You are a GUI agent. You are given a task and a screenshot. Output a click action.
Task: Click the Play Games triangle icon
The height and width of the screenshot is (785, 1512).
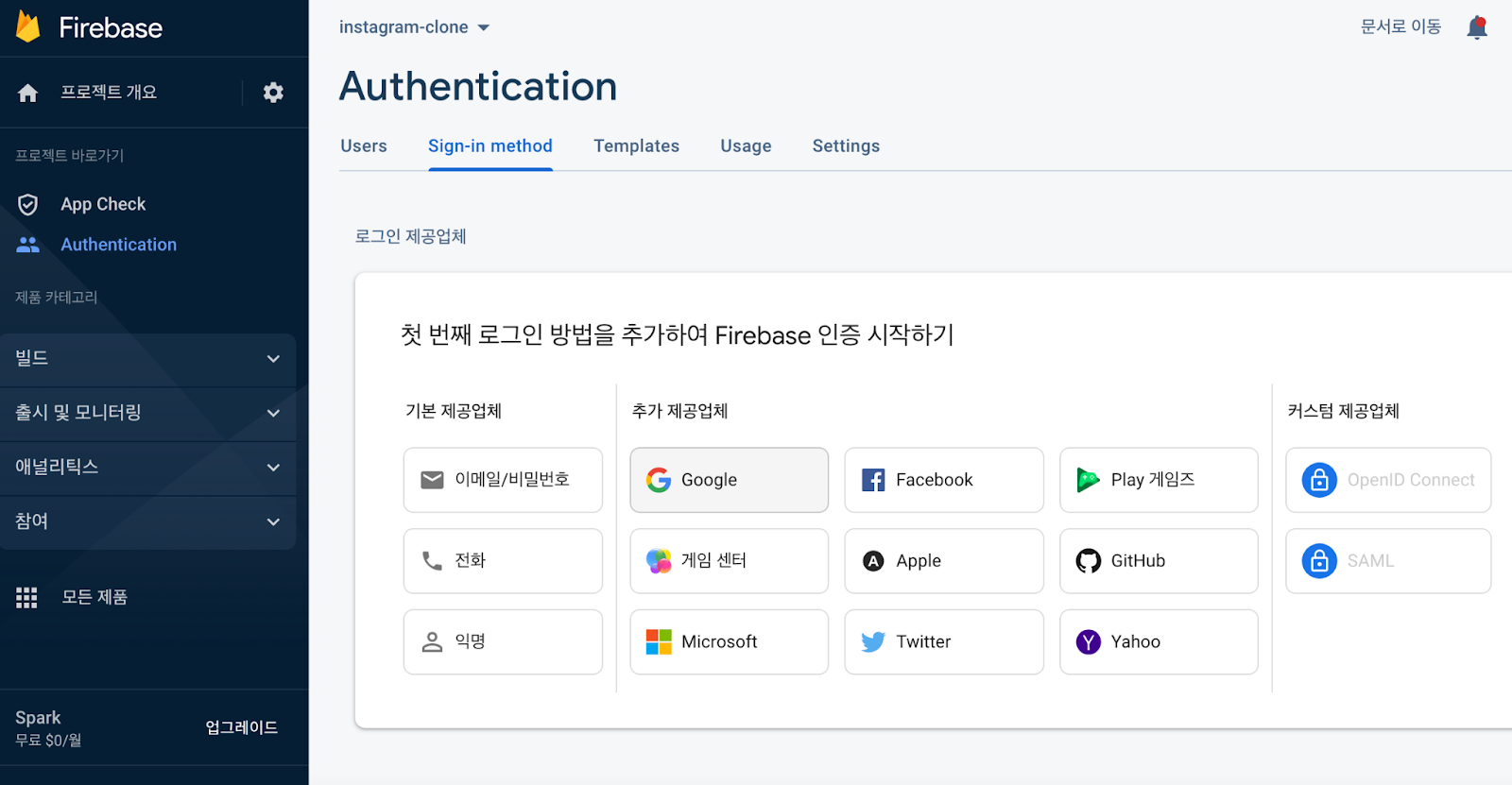point(1088,480)
